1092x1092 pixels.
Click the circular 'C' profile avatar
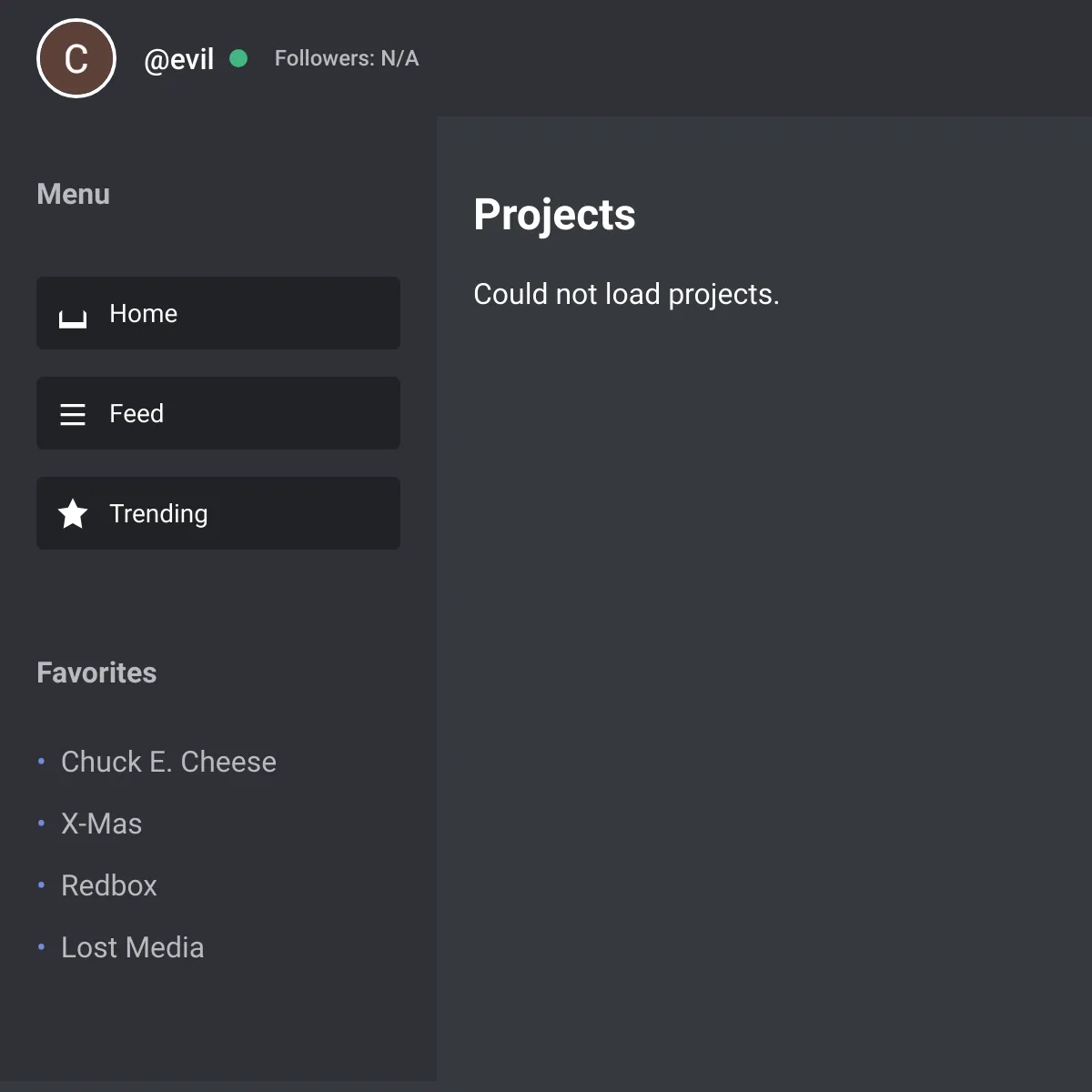76,58
